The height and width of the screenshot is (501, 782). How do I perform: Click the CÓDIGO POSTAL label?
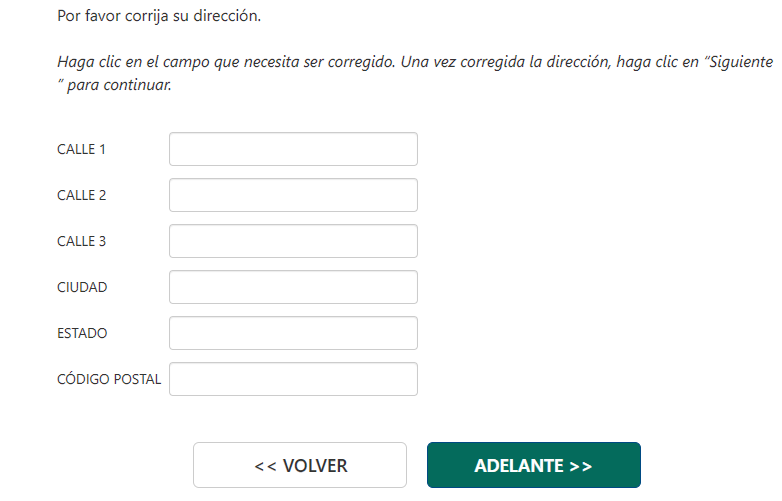109,379
